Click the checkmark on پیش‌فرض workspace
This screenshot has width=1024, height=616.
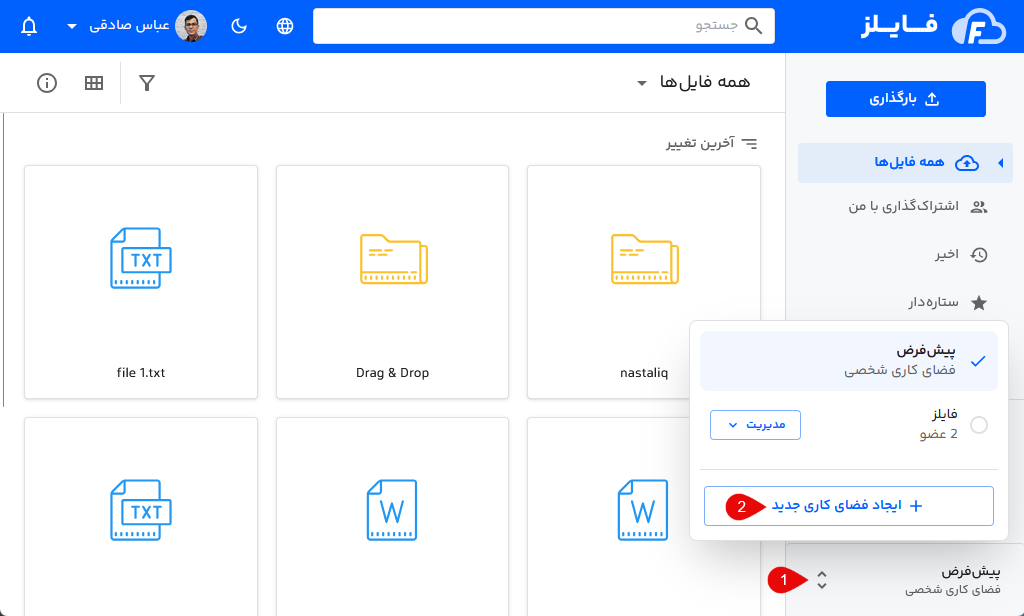(x=979, y=360)
